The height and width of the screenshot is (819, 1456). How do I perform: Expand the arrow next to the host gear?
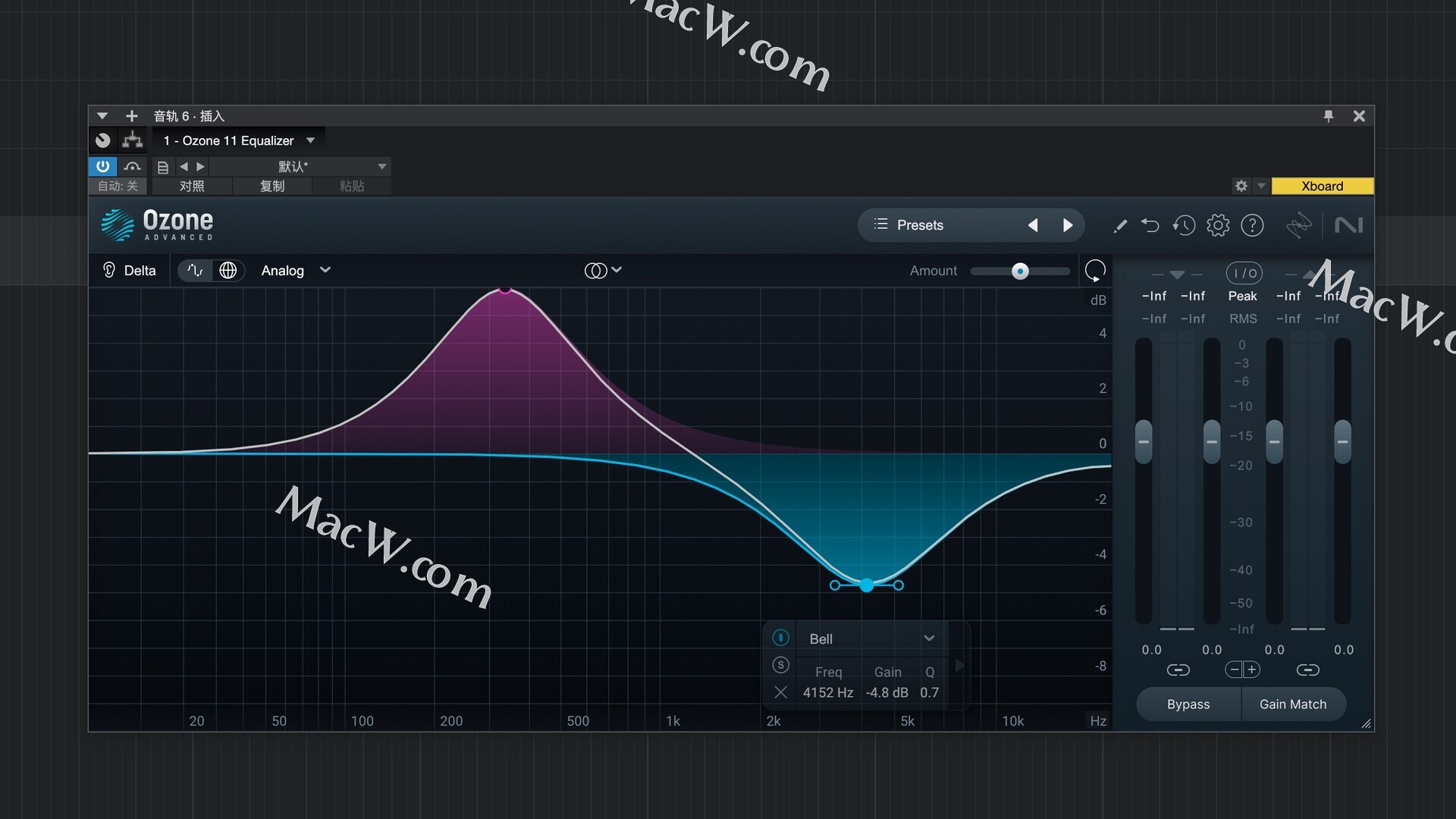click(1261, 186)
